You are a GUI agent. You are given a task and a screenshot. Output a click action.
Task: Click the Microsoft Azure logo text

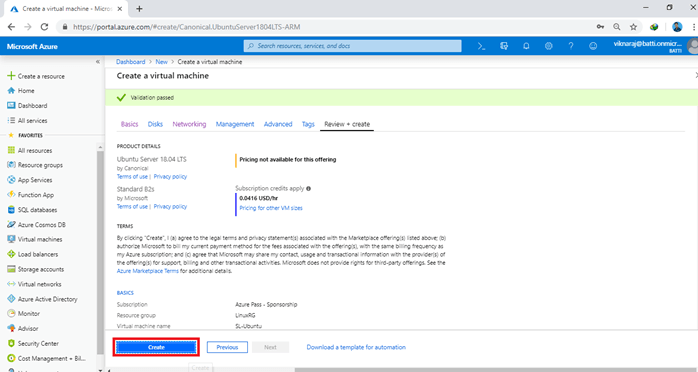point(32,46)
